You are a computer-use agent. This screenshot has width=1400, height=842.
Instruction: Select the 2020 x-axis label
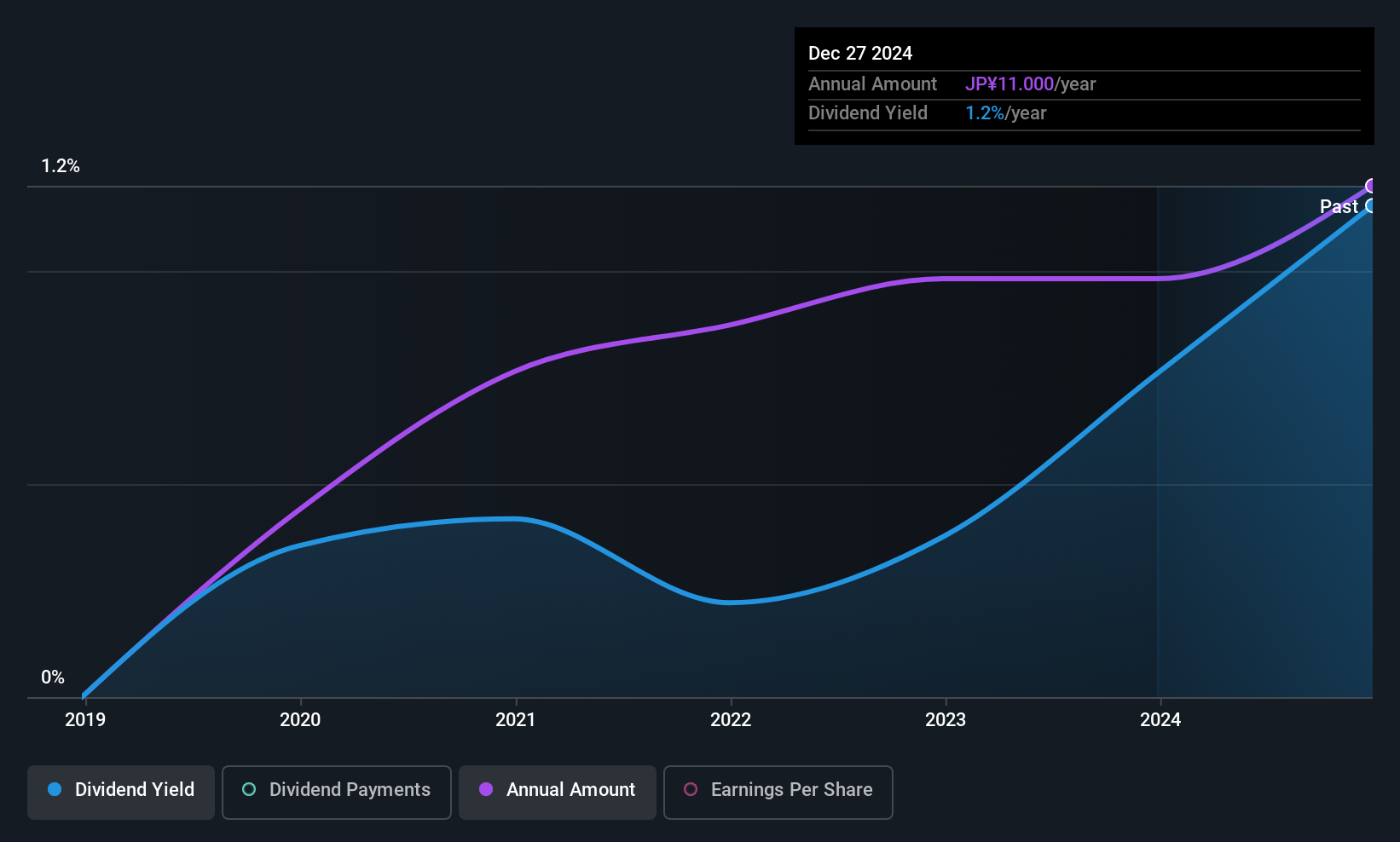pyautogui.click(x=300, y=720)
